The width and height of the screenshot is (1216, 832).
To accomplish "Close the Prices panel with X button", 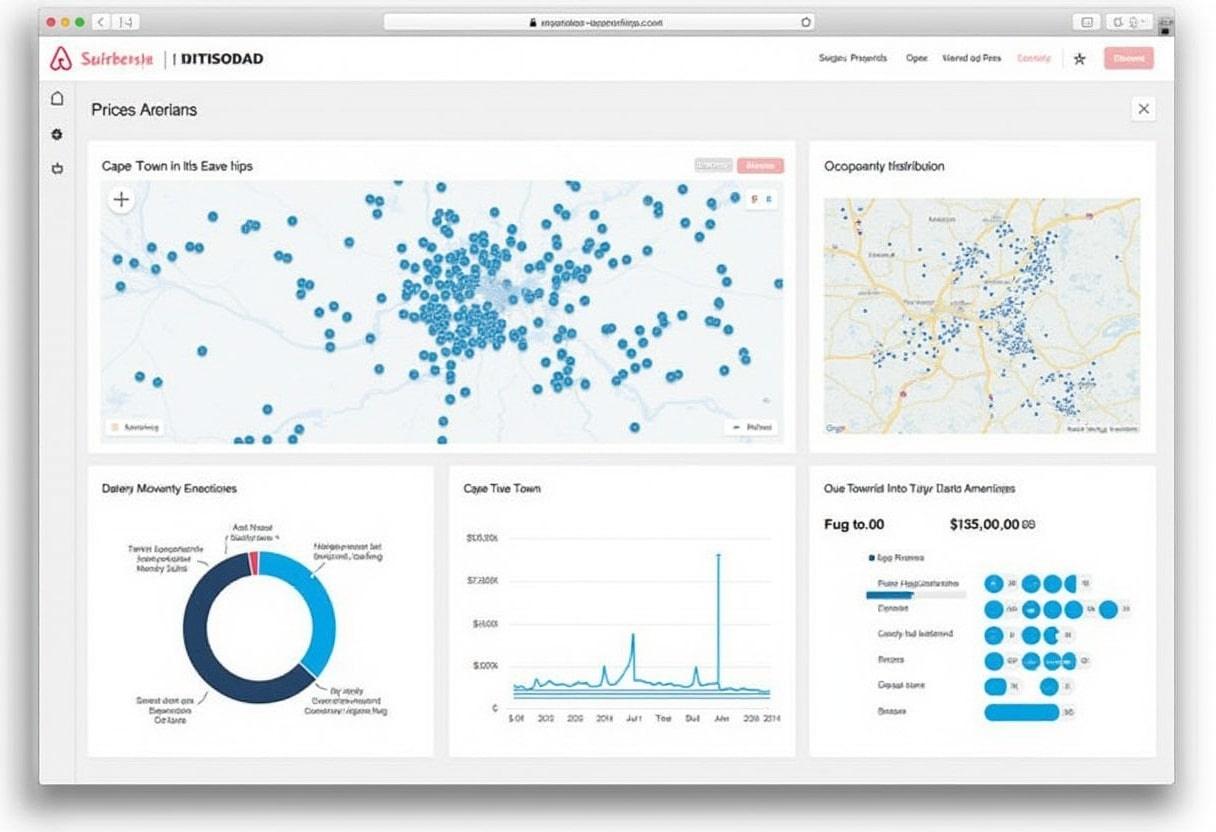I will tap(1143, 109).
